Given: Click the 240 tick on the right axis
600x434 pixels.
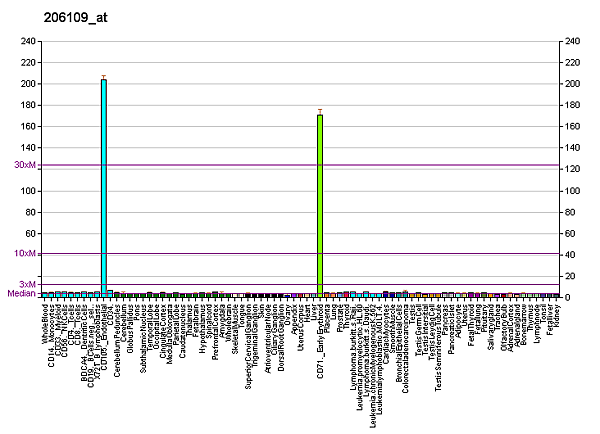Looking at the screenshot, I should click(x=572, y=41).
